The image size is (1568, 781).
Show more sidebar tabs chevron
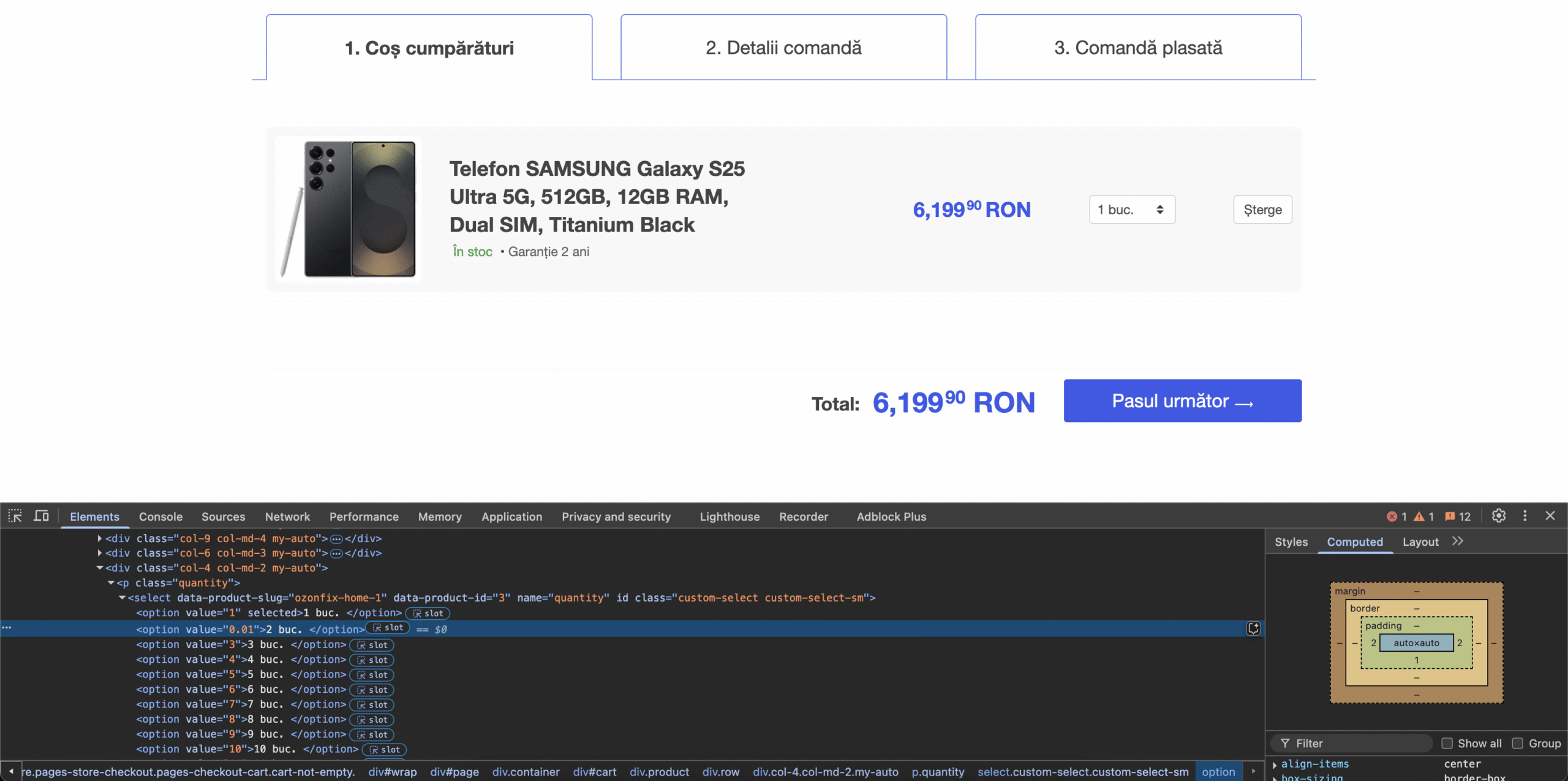[x=1458, y=541]
